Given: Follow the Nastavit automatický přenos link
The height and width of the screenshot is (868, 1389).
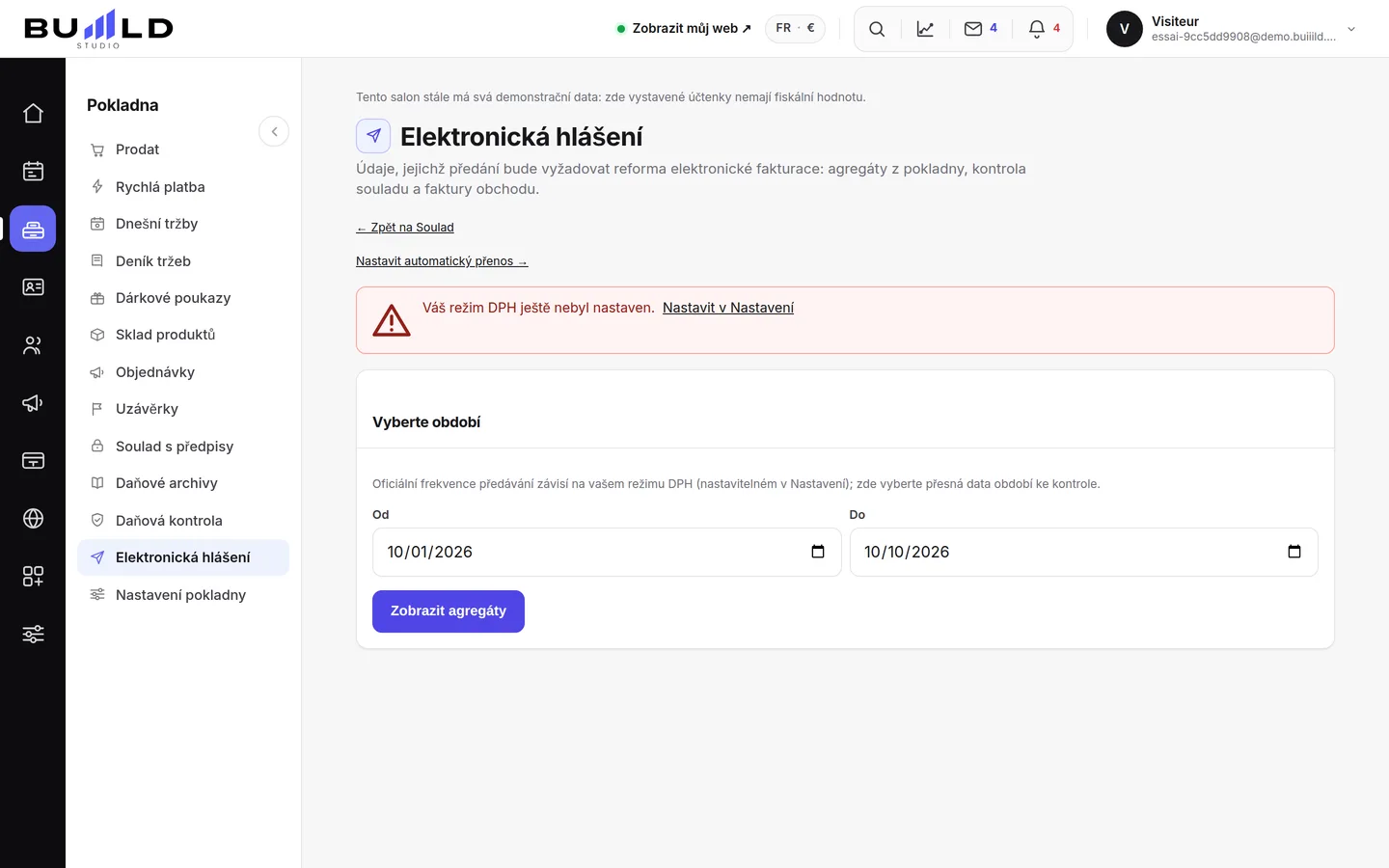Looking at the screenshot, I should pos(442,261).
